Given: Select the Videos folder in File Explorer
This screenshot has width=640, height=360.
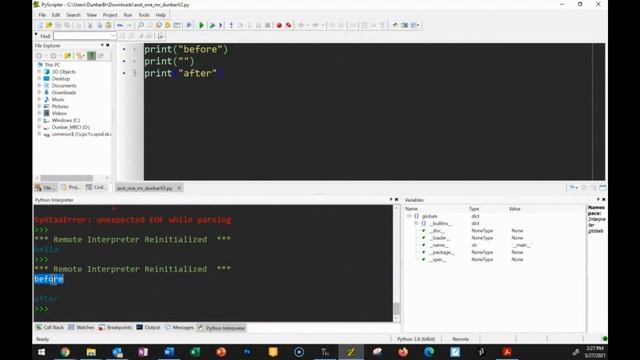Looking at the screenshot, I should pyautogui.click(x=59, y=113).
